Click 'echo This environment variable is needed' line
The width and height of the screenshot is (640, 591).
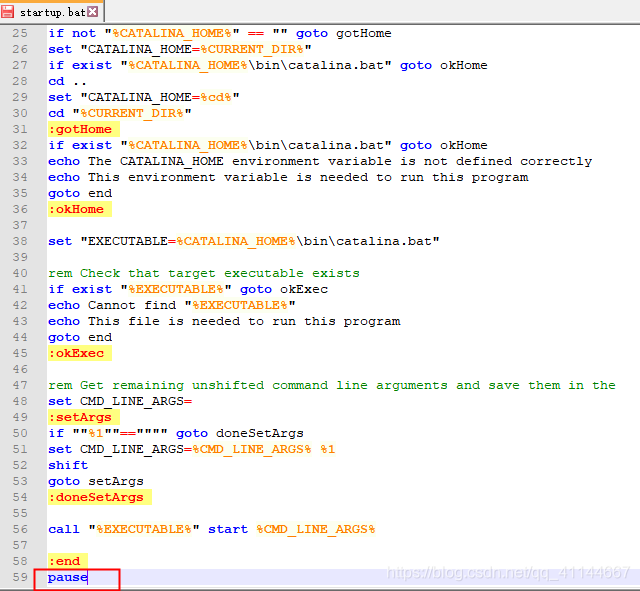point(288,177)
